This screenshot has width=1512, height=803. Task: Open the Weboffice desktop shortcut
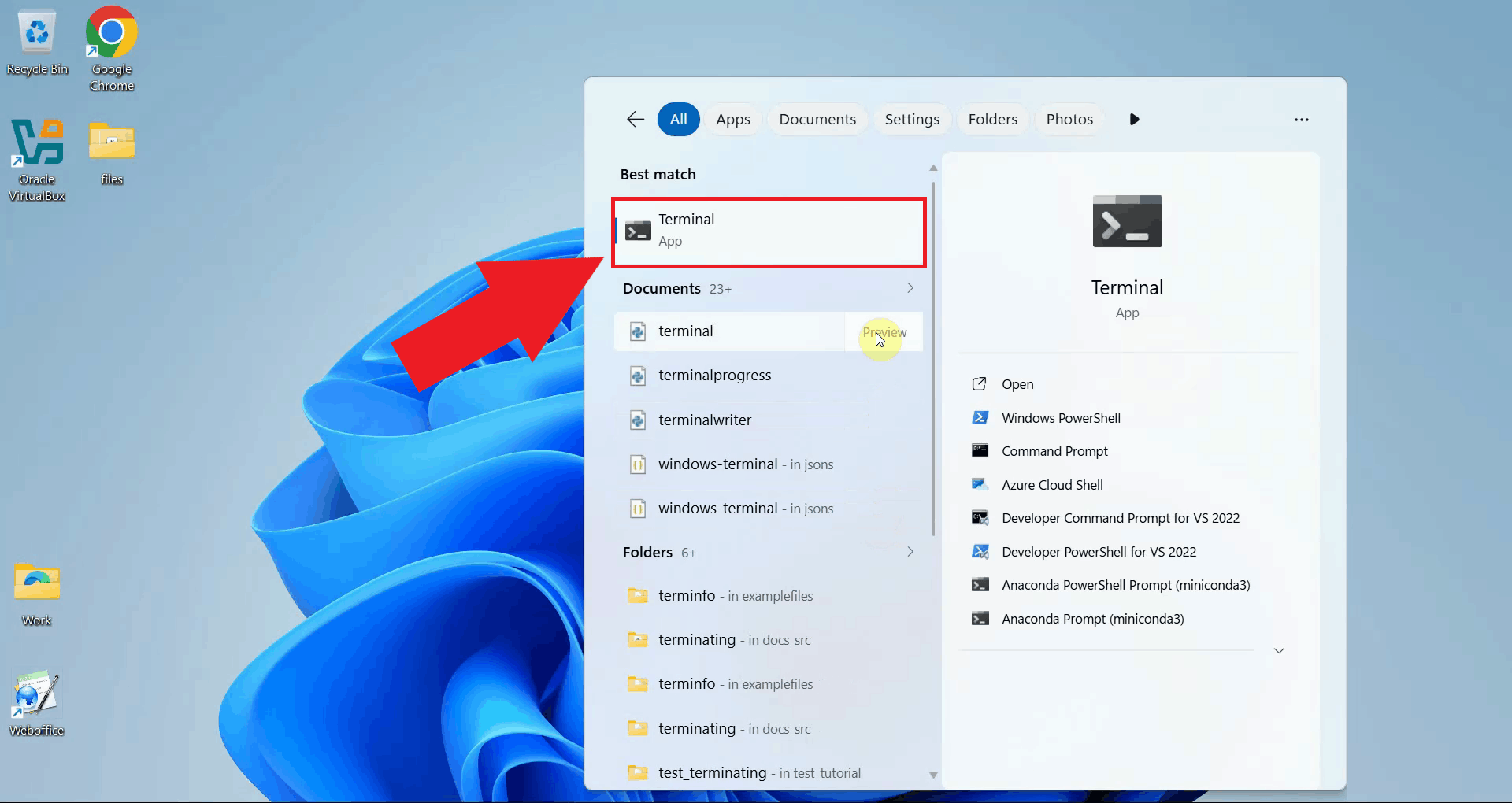(37, 702)
